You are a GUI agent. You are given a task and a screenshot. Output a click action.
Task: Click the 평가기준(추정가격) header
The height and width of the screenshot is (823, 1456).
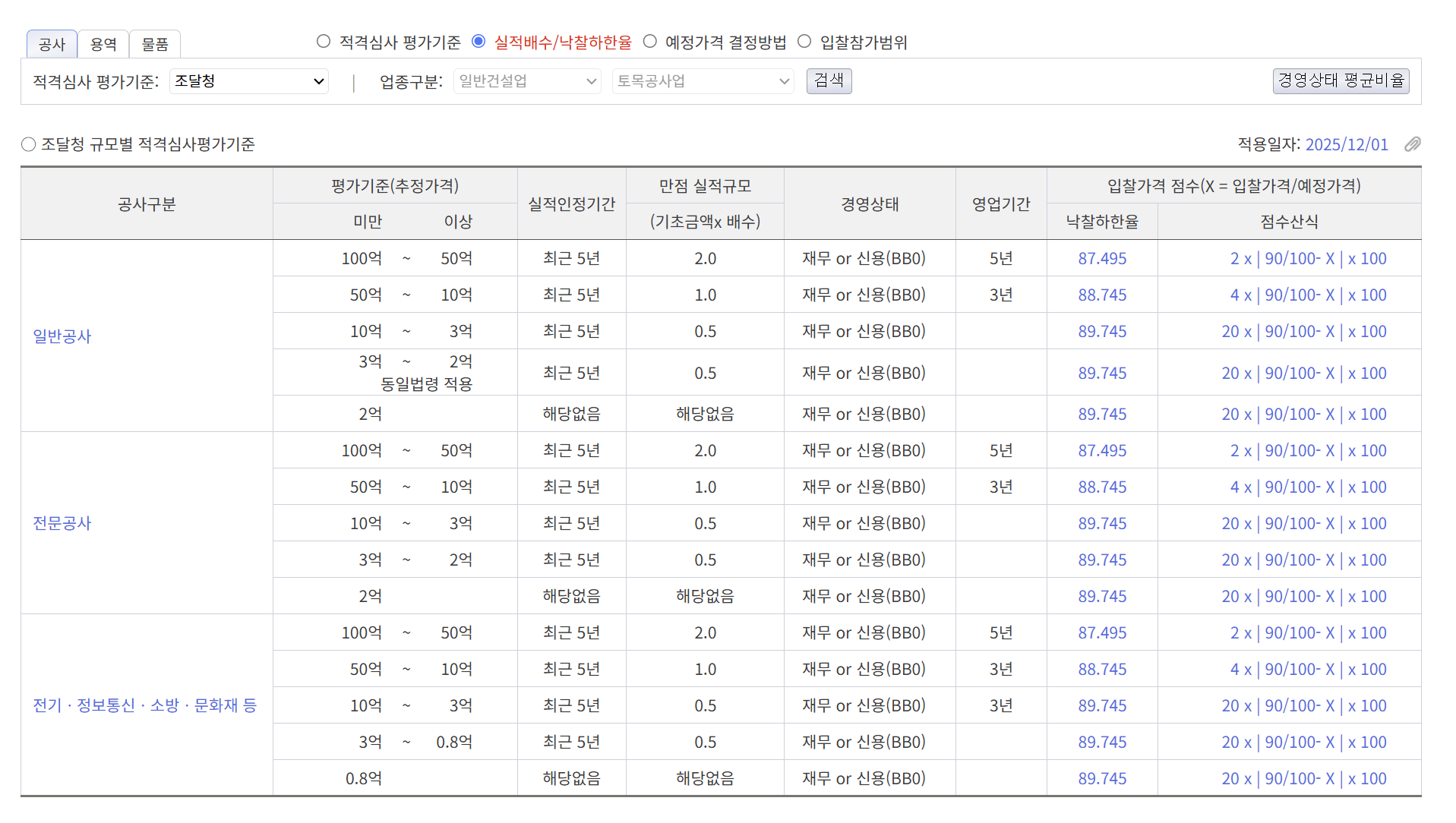pos(395,186)
